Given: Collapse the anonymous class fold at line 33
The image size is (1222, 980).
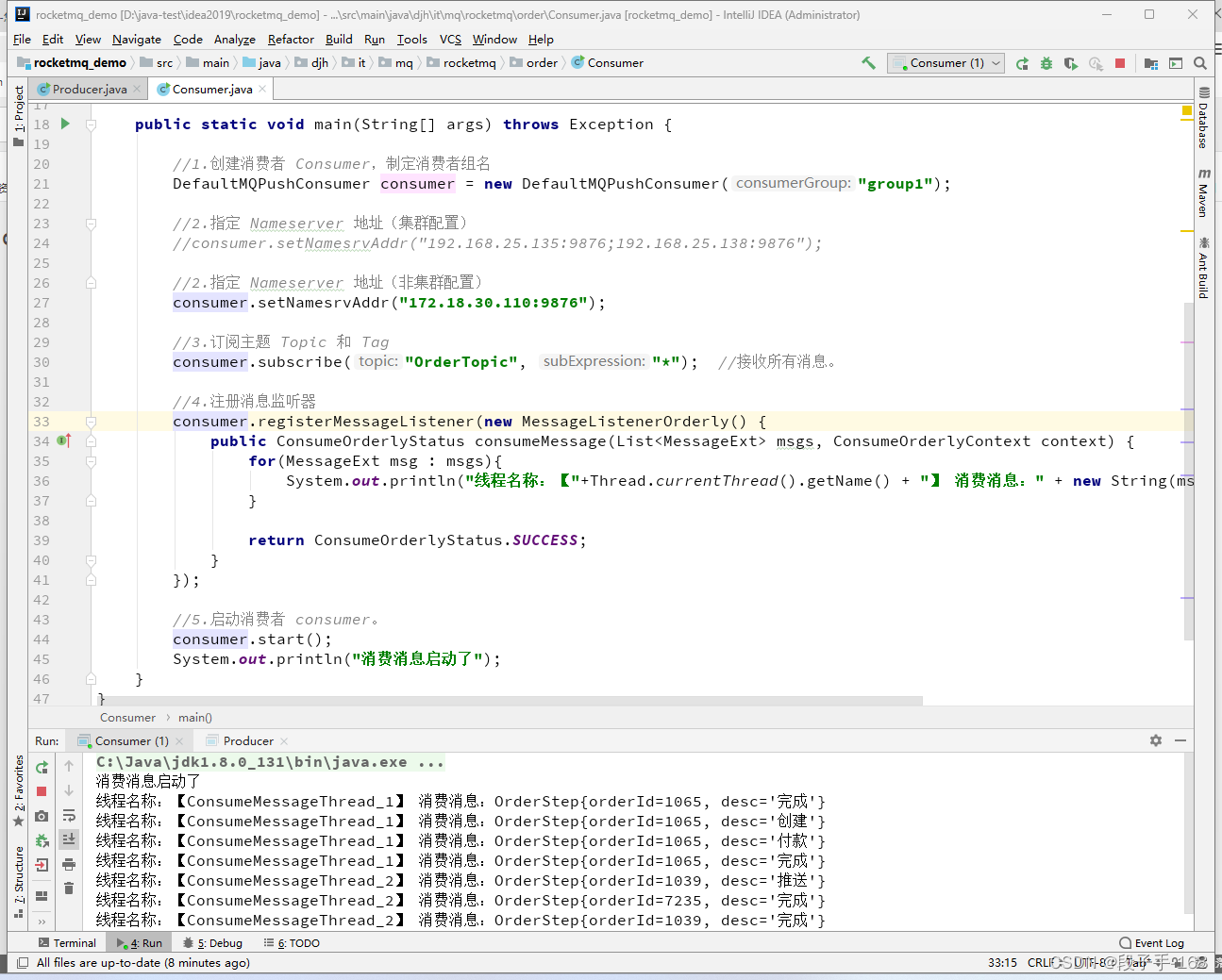Looking at the screenshot, I should tap(91, 422).
